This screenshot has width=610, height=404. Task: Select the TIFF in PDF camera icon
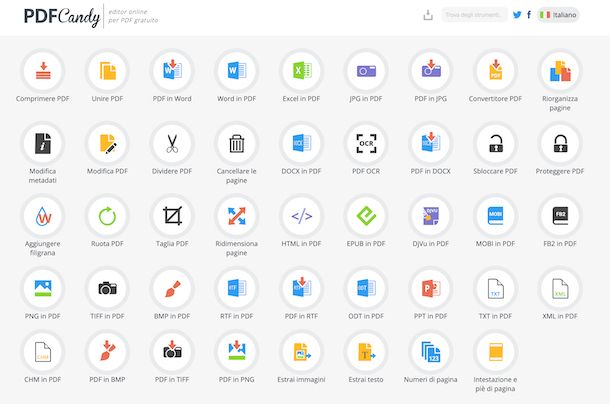(107, 288)
